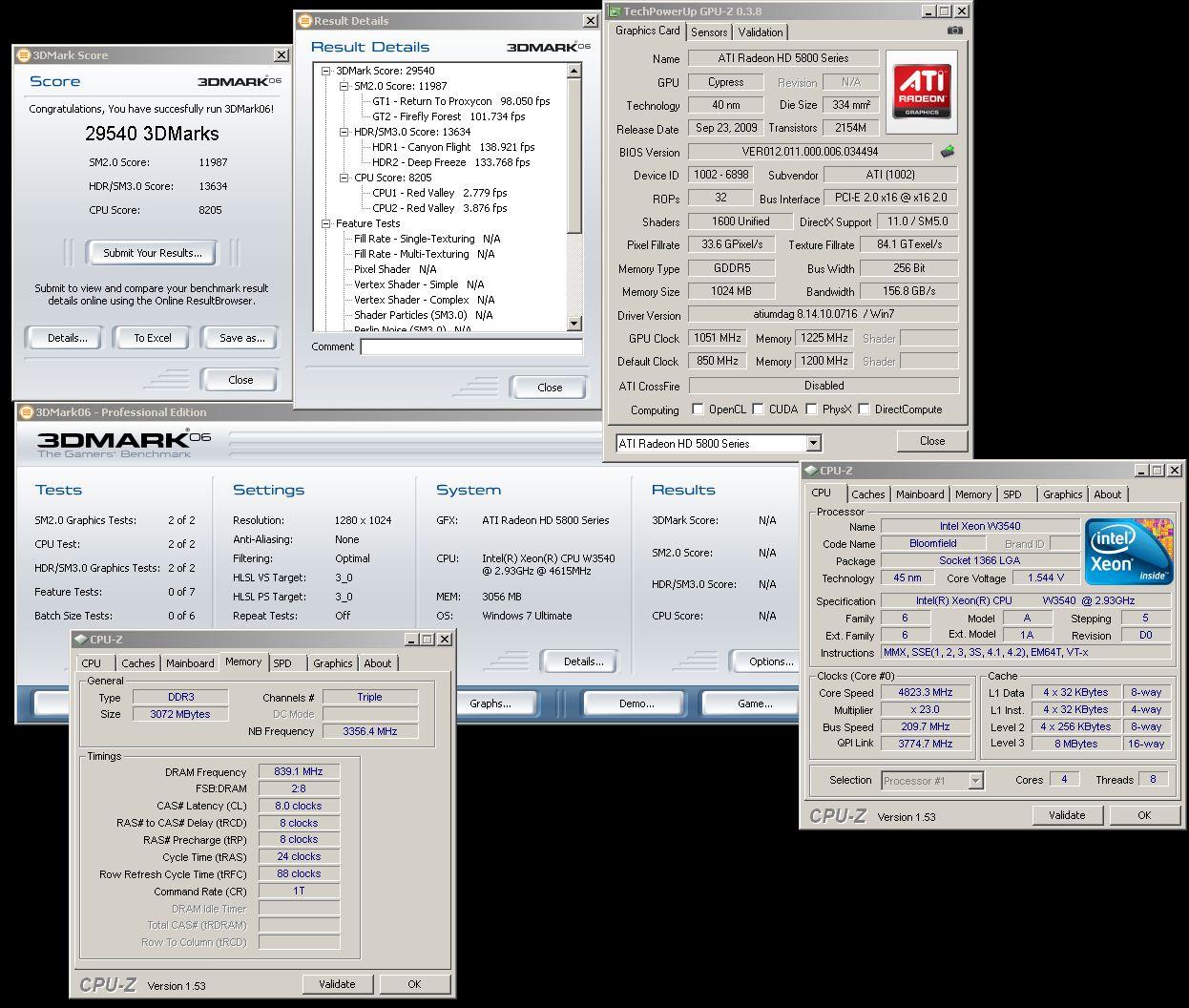Take GPU-Z screenshot with camera icon

point(954,31)
